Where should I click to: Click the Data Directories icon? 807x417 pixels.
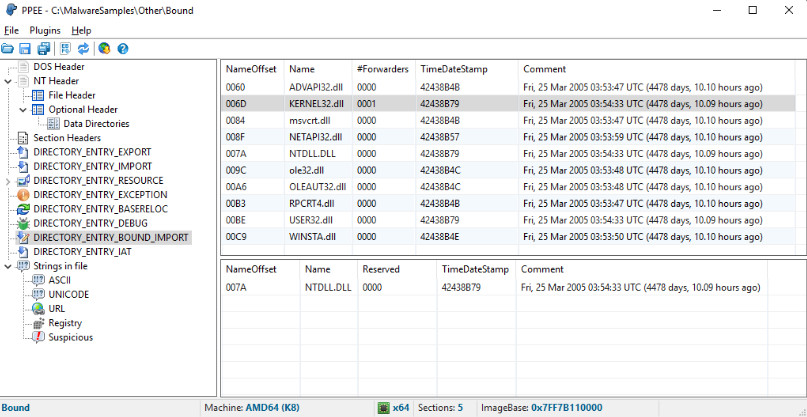click(54, 124)
